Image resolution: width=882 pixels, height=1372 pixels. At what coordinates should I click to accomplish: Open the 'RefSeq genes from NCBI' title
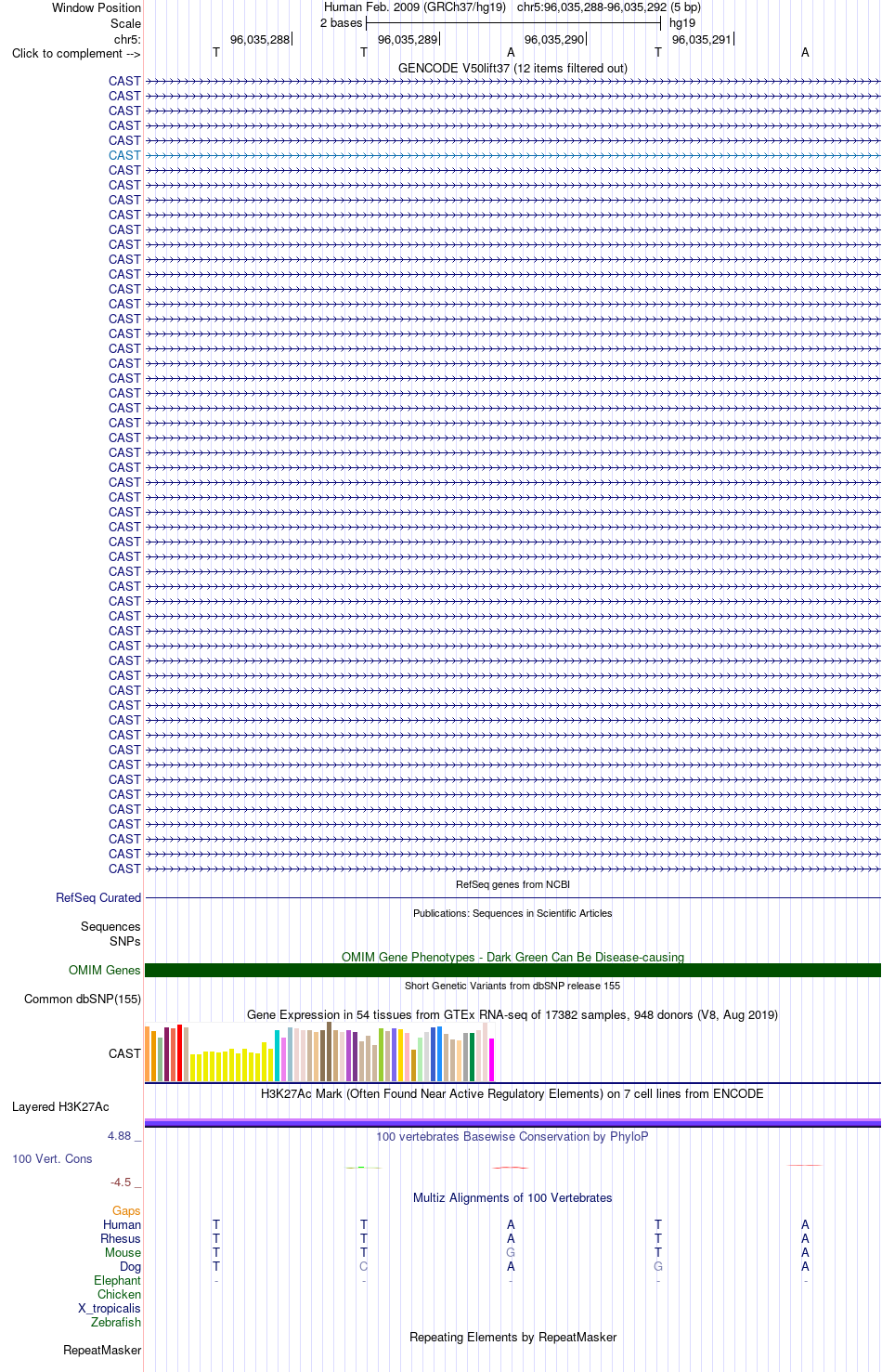coord(512,884)
